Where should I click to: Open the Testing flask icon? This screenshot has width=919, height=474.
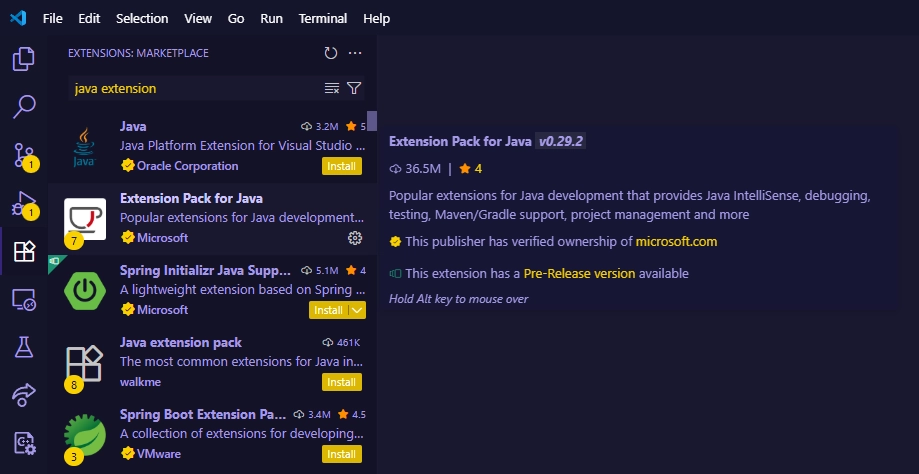pos(24,347)
